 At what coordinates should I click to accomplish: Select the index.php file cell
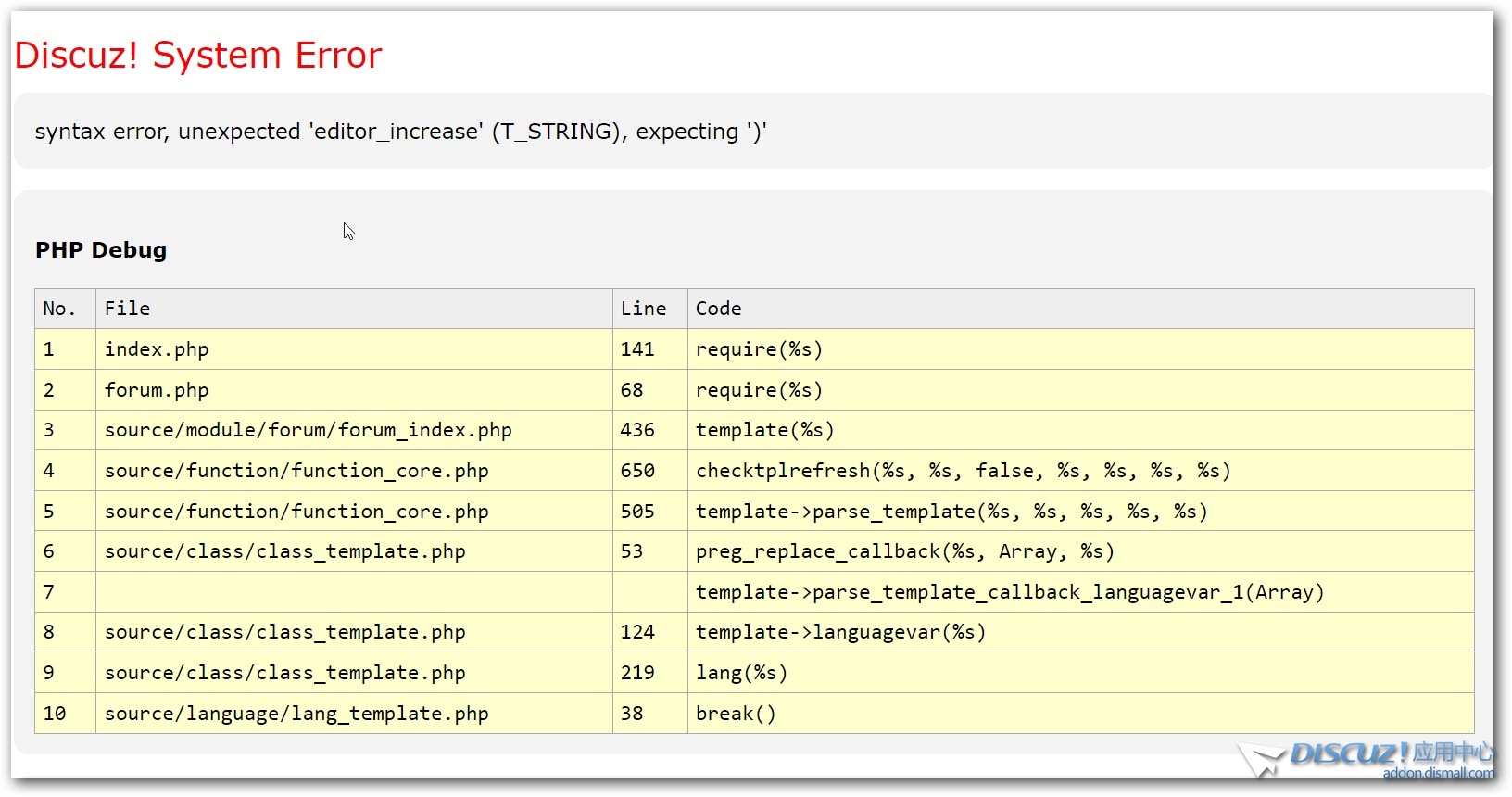(x=354, y=349)
